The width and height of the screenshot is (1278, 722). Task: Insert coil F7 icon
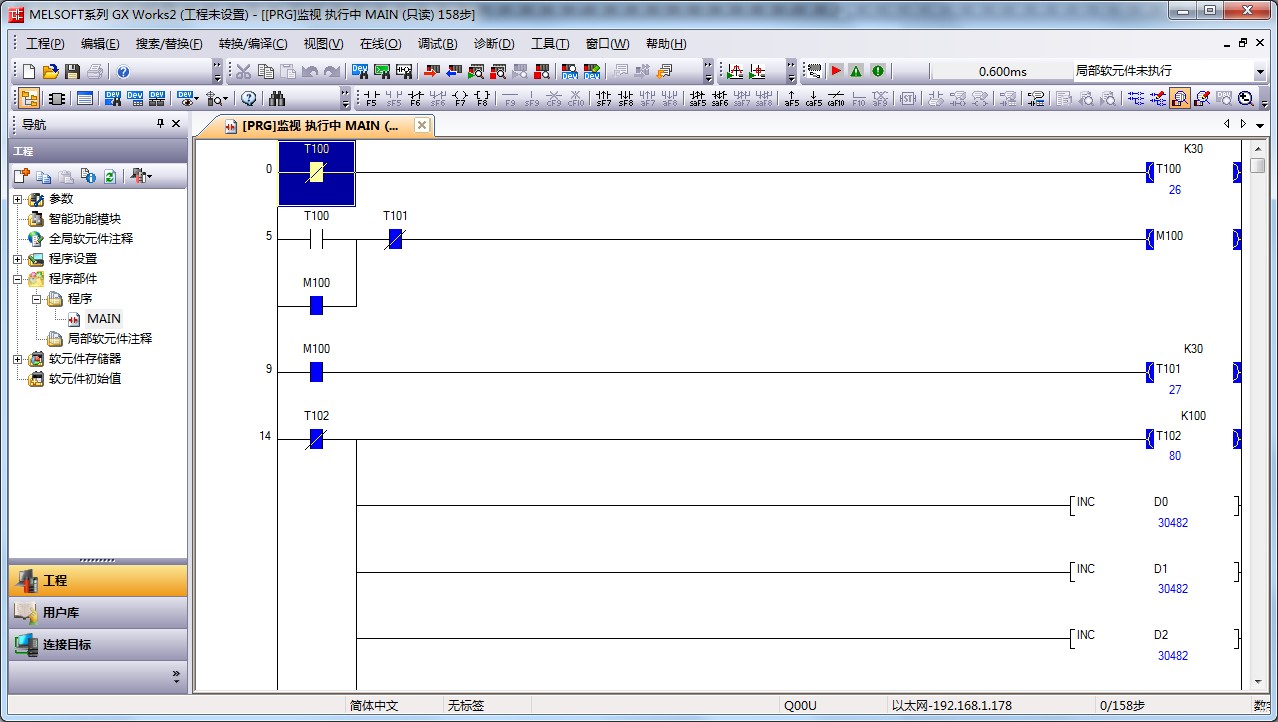pyautogui.click(x=460, y=98)
